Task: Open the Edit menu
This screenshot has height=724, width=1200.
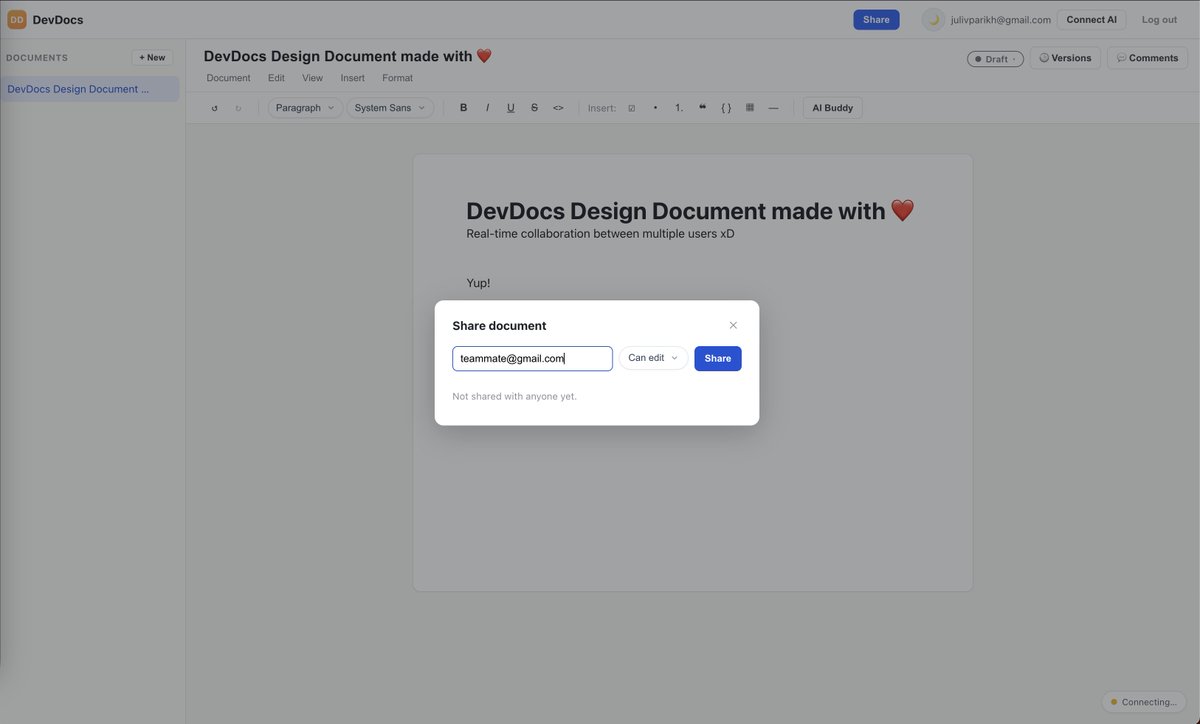Action: click(x=276, y=78)
